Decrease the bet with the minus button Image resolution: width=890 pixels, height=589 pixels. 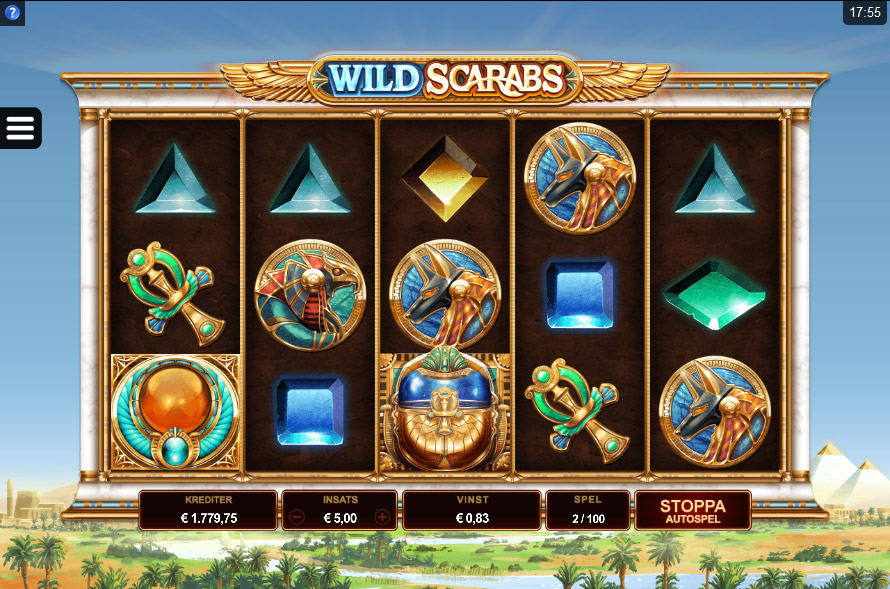297,517
